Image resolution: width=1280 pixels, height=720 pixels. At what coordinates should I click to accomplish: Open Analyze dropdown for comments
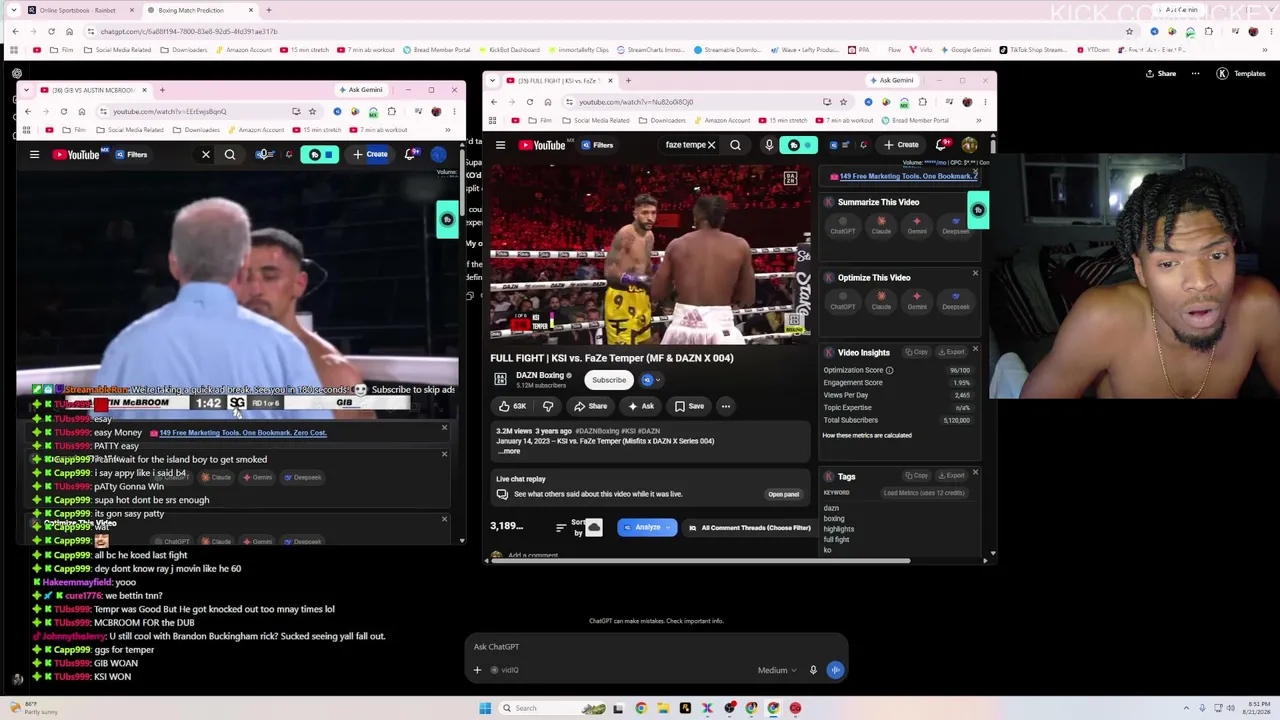tap(646, 527)
